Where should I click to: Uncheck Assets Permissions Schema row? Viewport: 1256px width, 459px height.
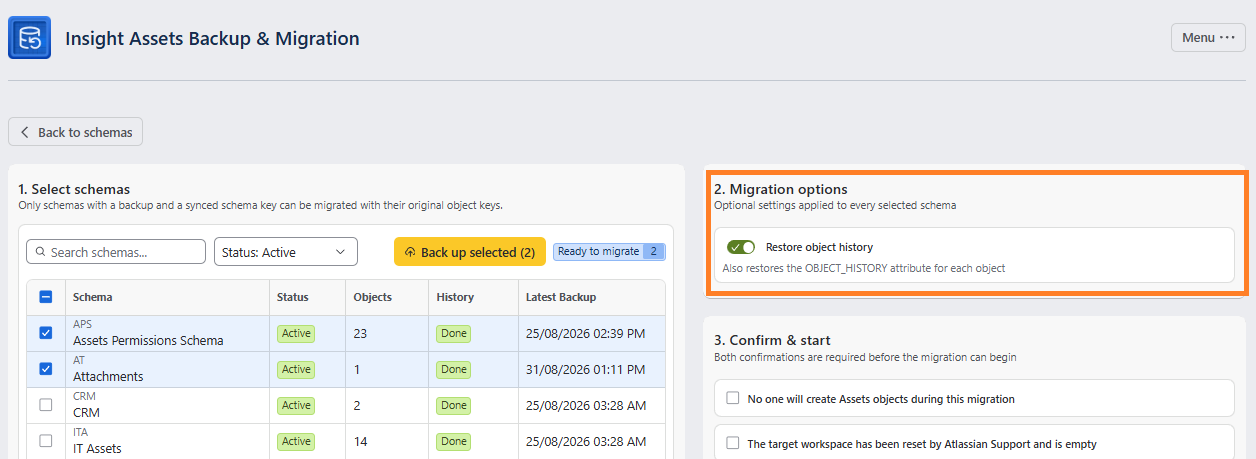[x=45, y=333]
